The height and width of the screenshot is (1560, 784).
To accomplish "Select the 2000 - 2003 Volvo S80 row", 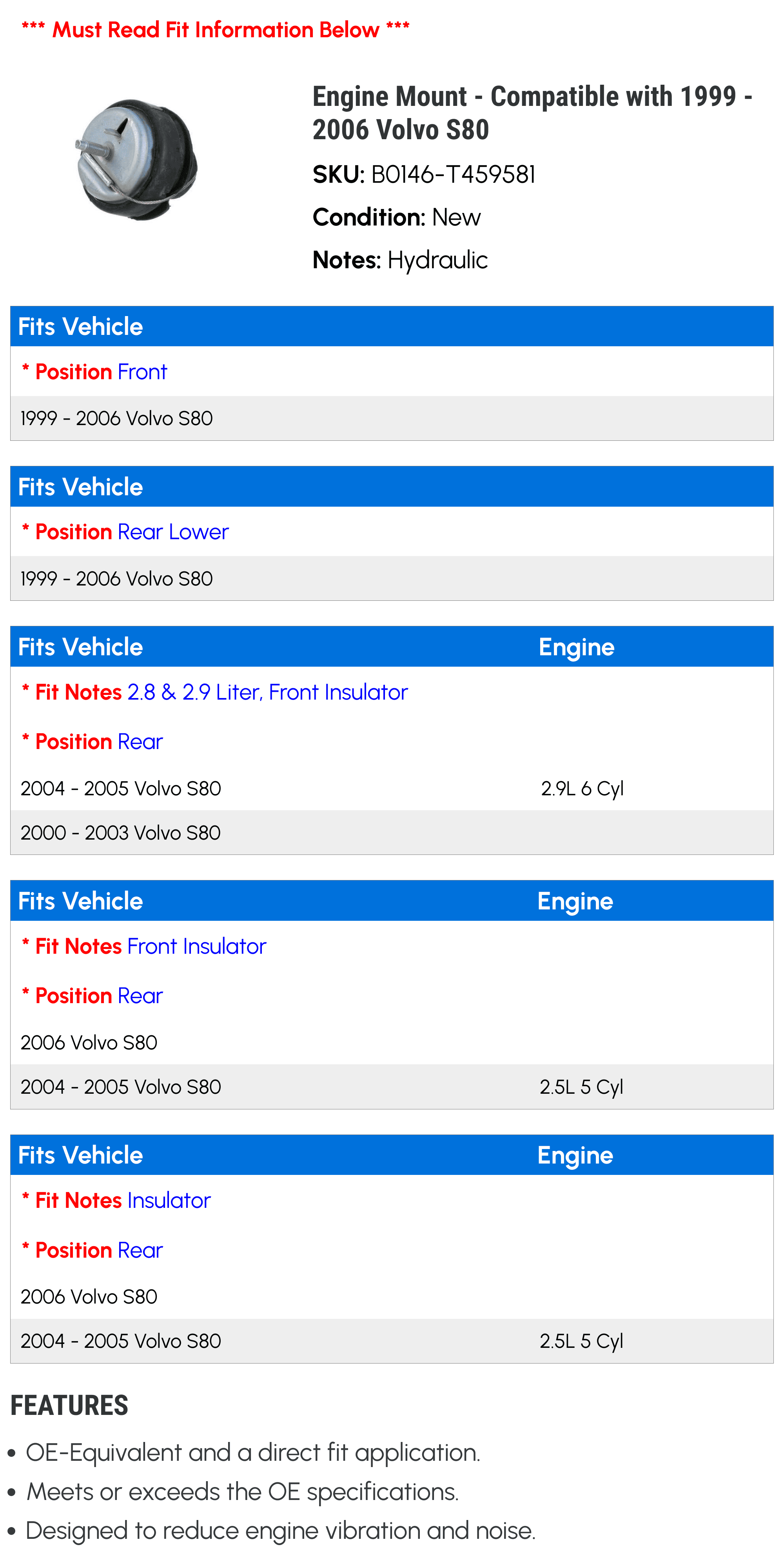I will pyautogui.click(x=392, y=833).
